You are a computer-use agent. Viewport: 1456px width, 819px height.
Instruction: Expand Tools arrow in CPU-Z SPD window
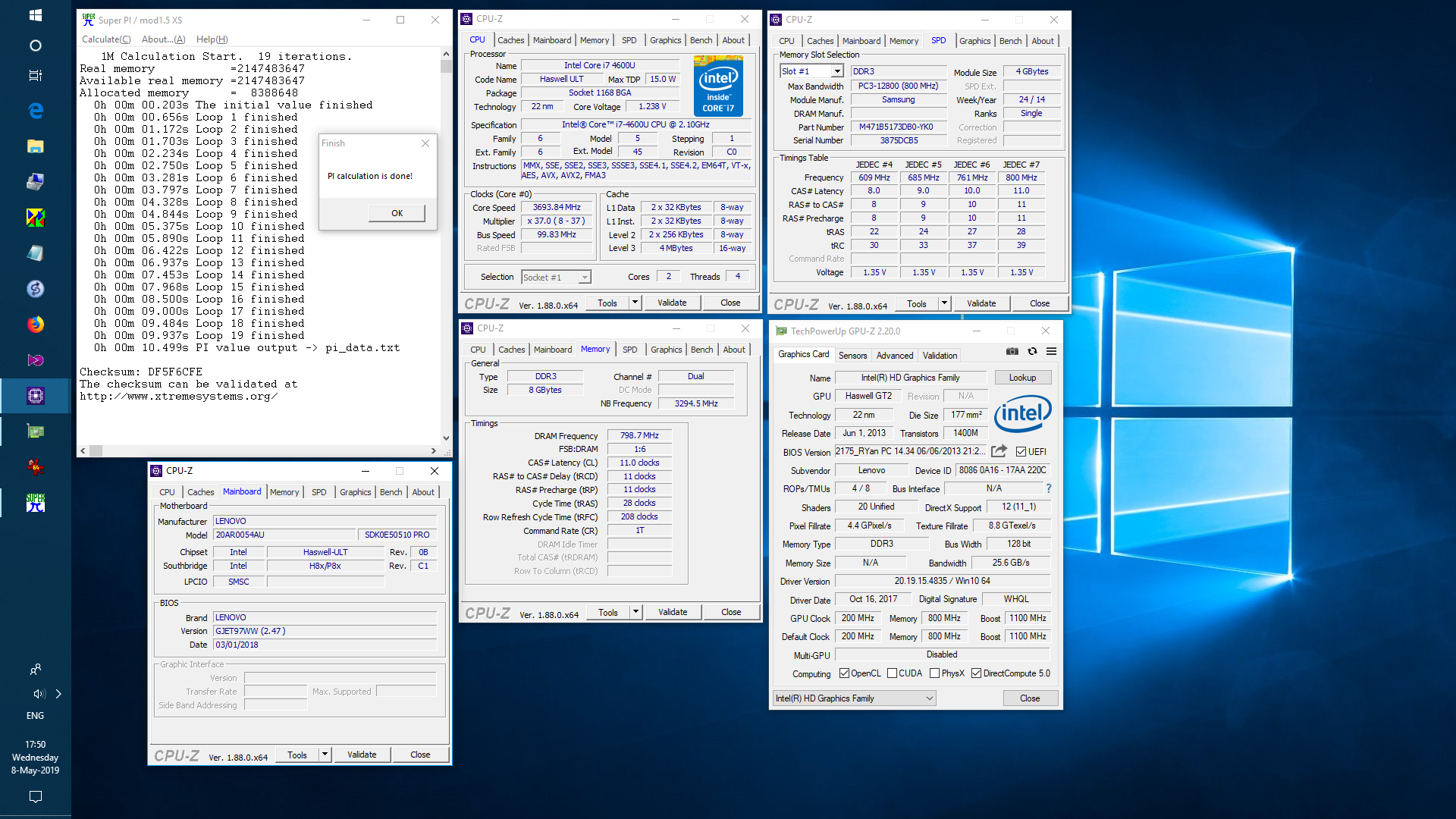point(944,303)
